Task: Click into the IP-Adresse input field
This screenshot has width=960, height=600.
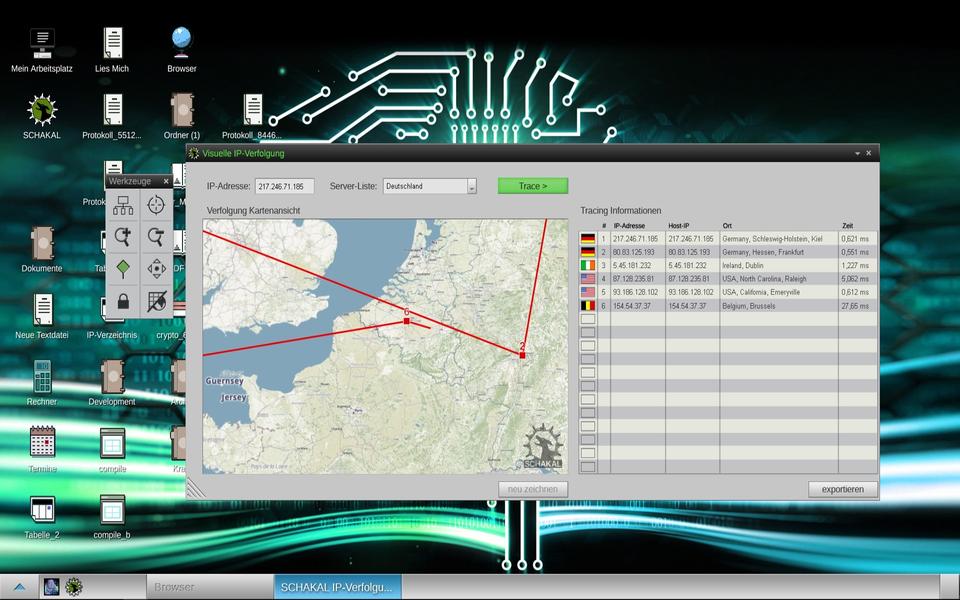Action: point(284,186)
